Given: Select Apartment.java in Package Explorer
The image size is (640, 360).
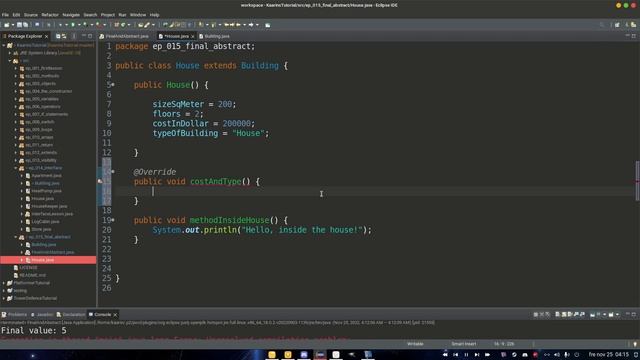Looking at the screenshot, I should click(46, 176).
